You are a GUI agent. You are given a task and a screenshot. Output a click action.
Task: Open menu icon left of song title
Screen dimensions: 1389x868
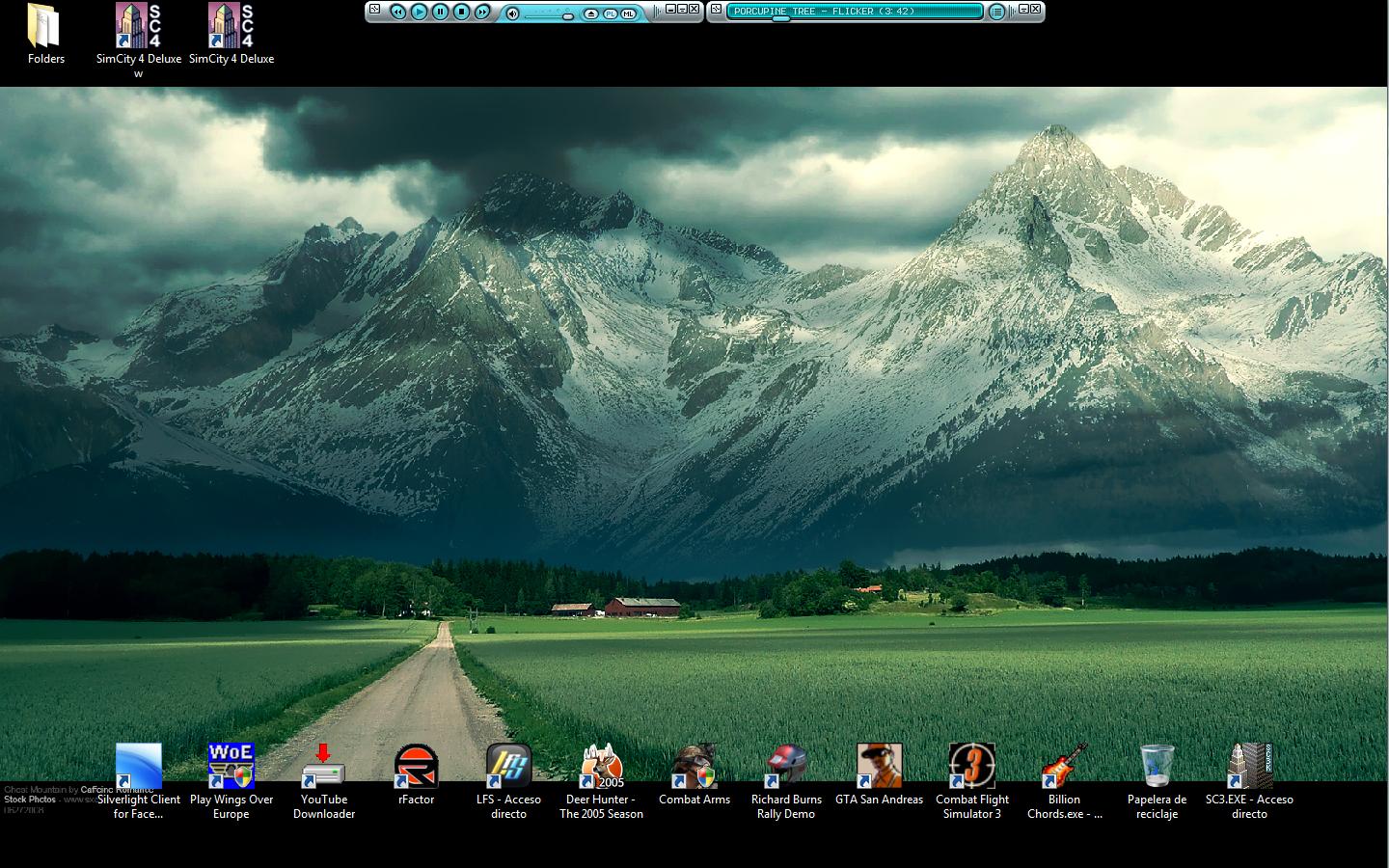point(716,10)
